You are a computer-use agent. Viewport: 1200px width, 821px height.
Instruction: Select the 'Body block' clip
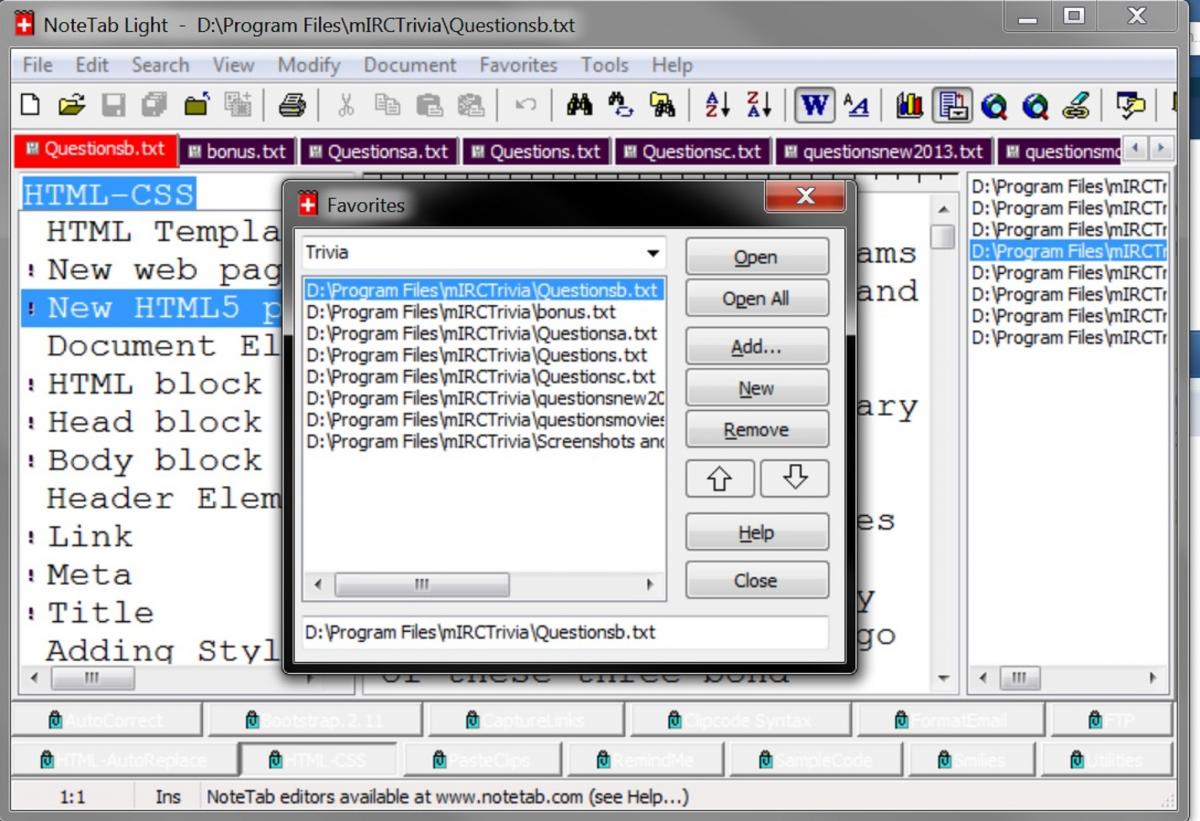(154, 460)
